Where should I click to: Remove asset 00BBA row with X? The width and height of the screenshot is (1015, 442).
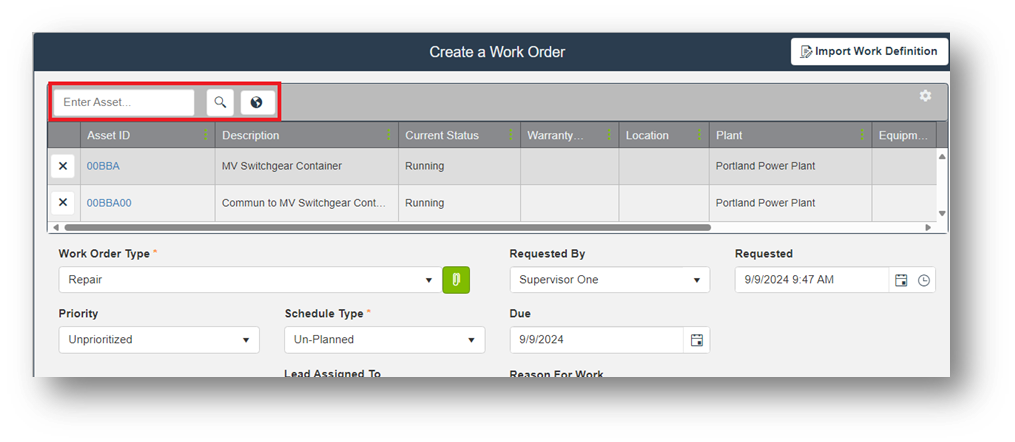[63, 166]
